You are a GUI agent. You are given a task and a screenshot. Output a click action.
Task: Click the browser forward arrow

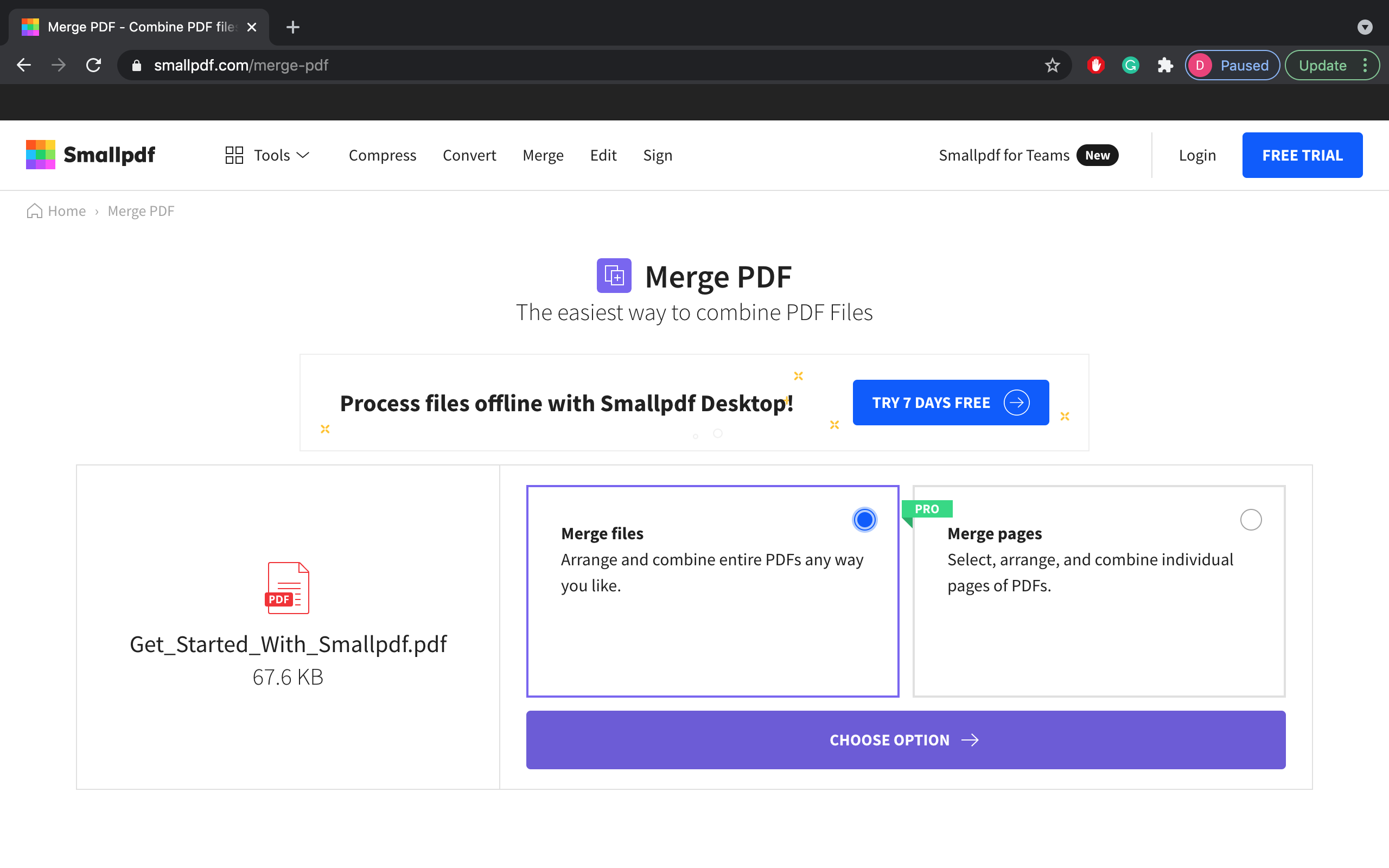pyautogui.click(x=58, y=65)
